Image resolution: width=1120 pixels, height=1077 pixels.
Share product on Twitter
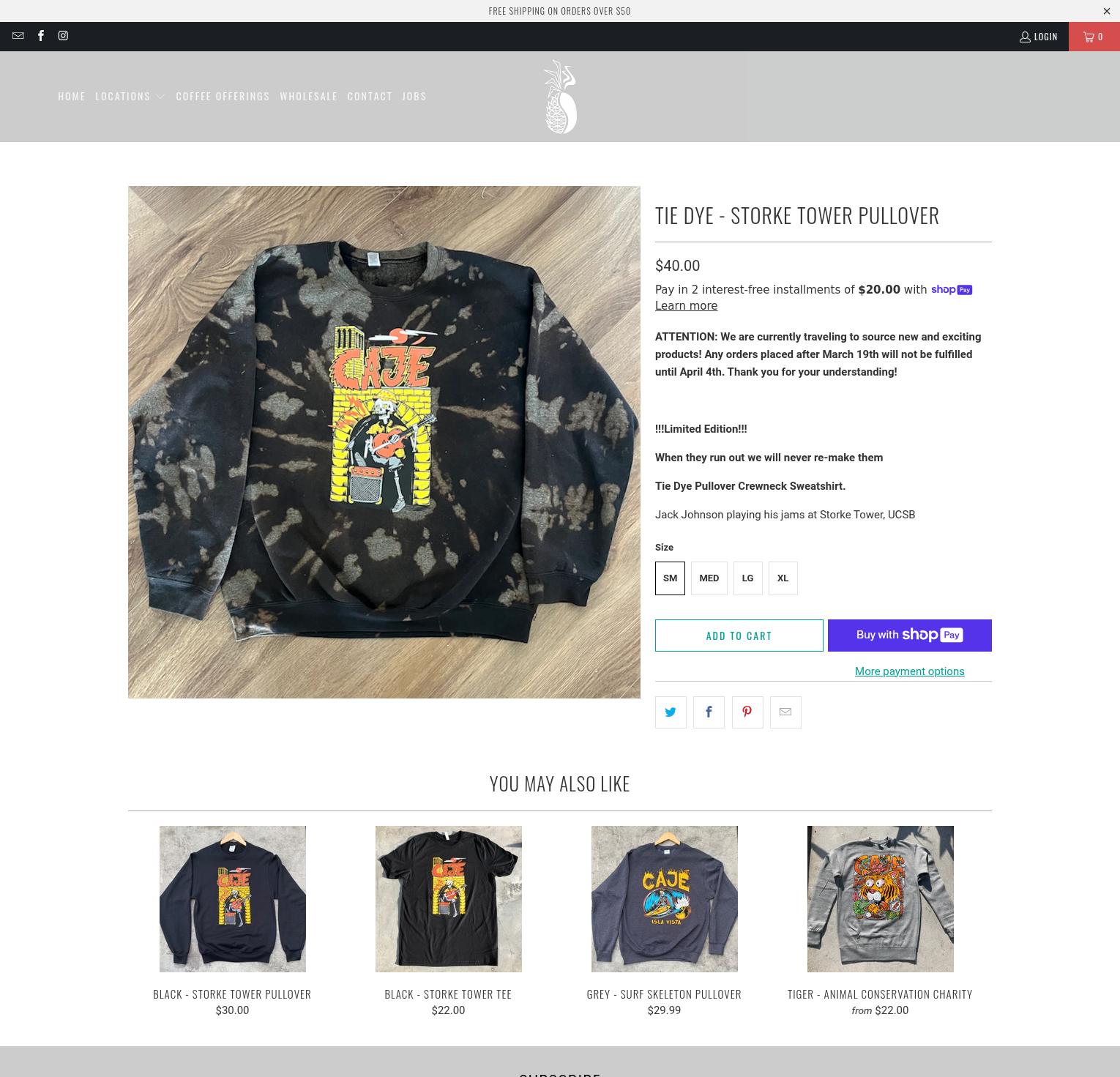tap(671, 712)
